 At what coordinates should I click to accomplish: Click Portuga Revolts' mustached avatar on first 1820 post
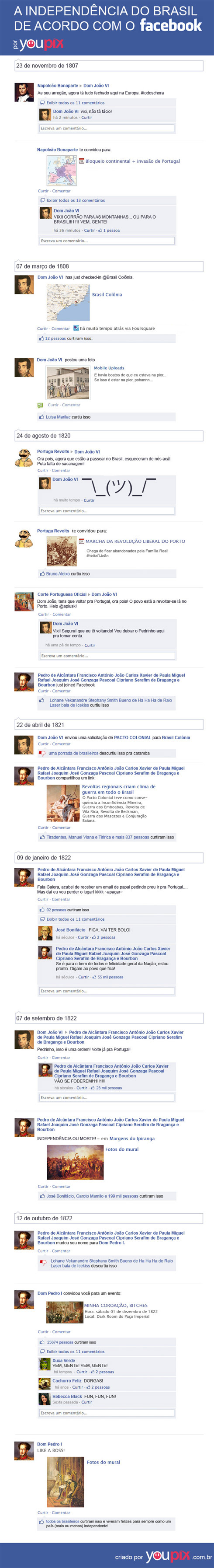[24, 458]
